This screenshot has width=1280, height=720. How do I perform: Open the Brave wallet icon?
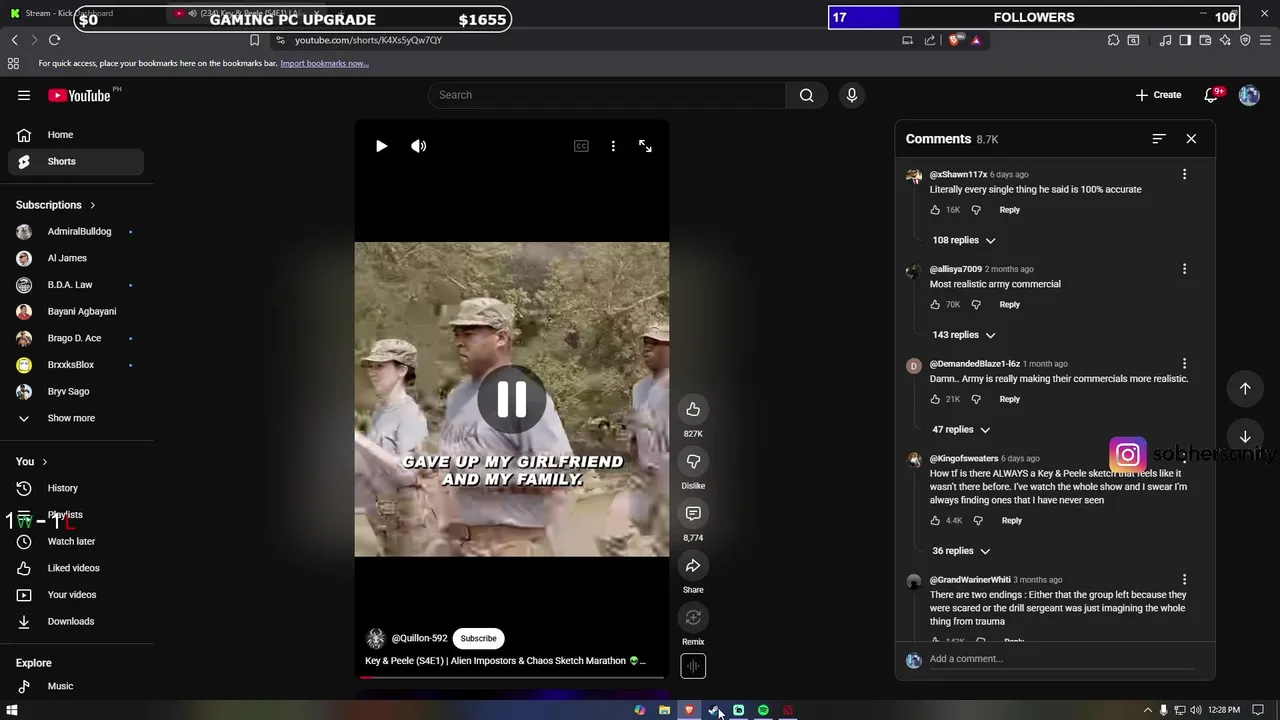point(1205,40)
